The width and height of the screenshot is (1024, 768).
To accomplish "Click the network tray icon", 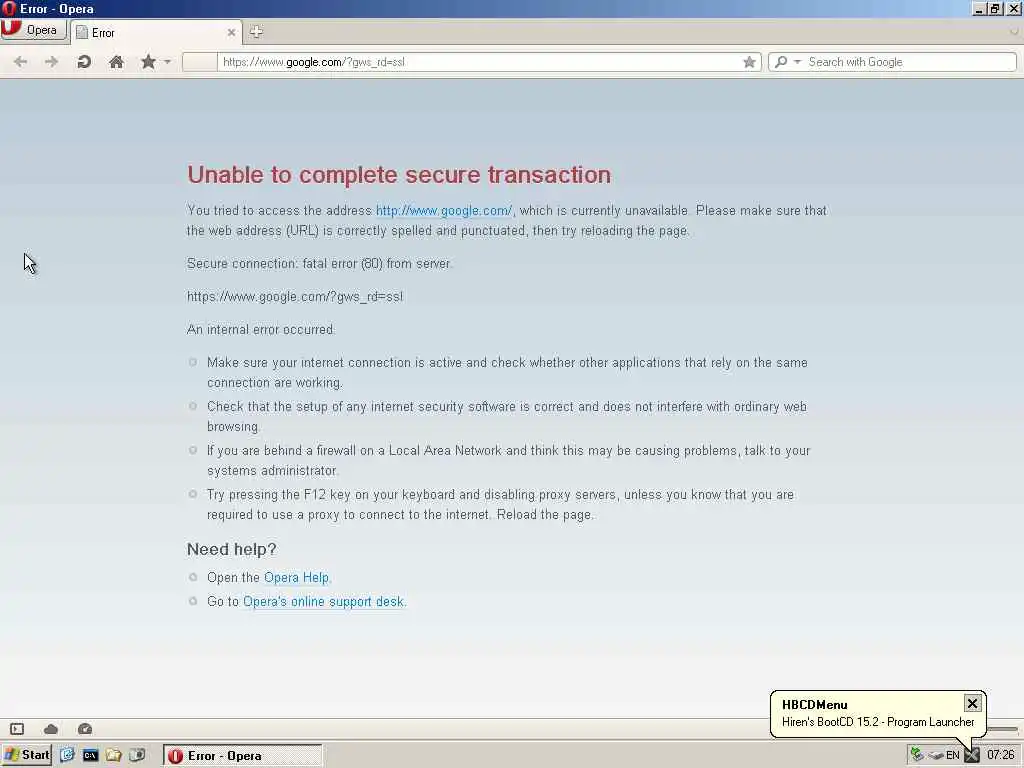I will 917,755.
